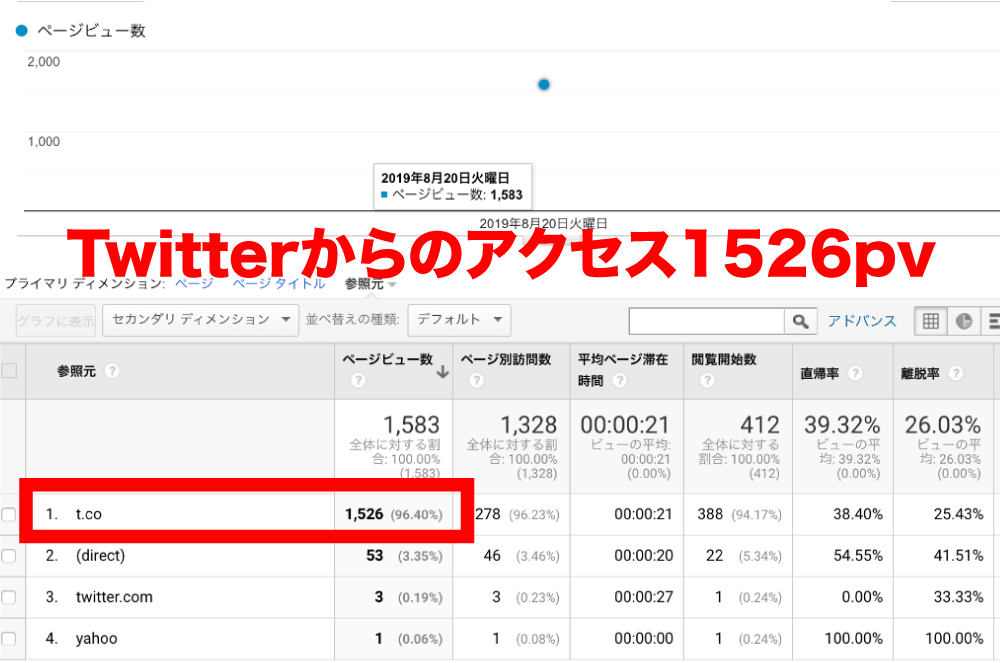
Task: Click 412 total entrances value
Action: pos(760,425)
